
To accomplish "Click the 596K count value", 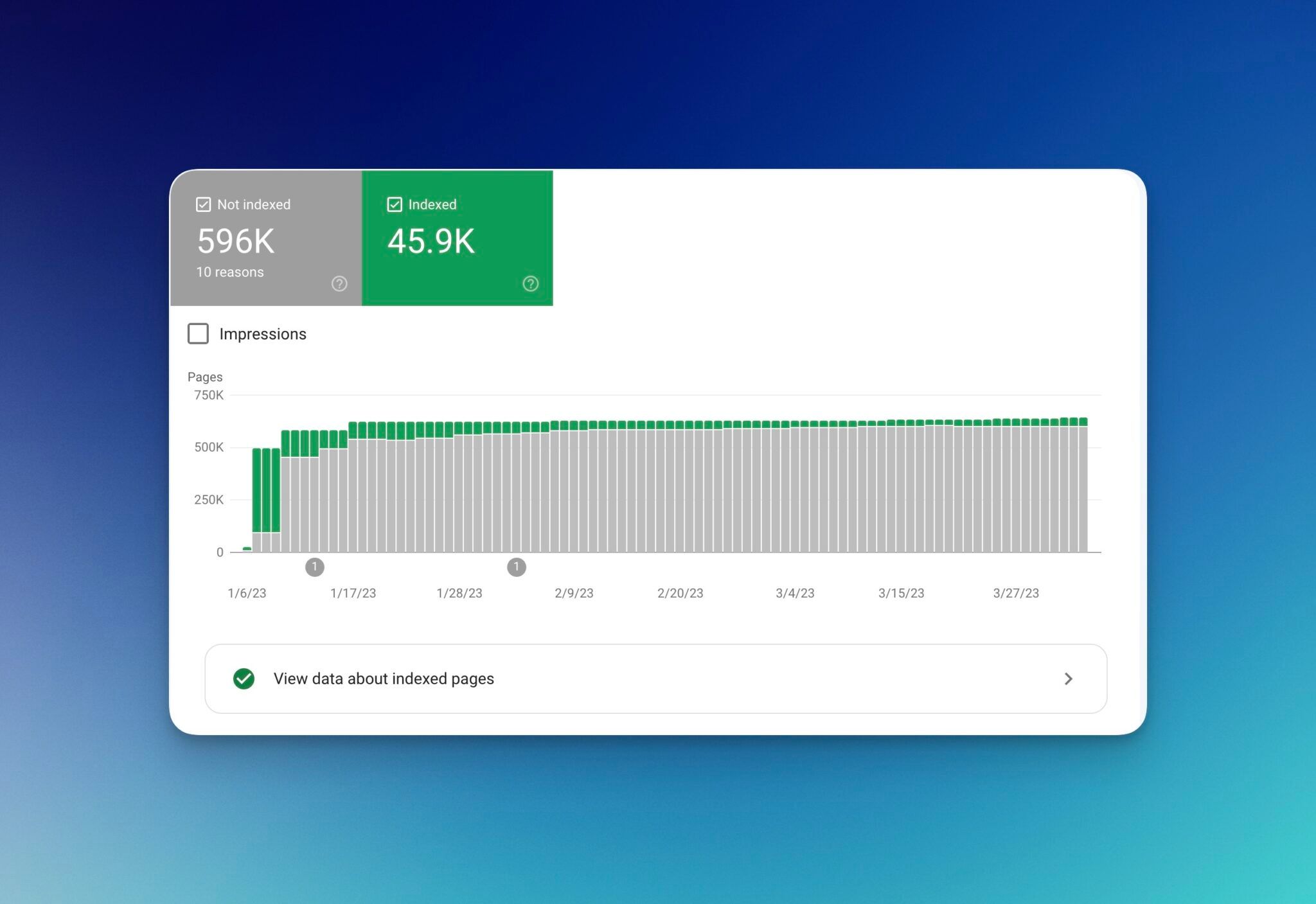I will click(235, 242).
